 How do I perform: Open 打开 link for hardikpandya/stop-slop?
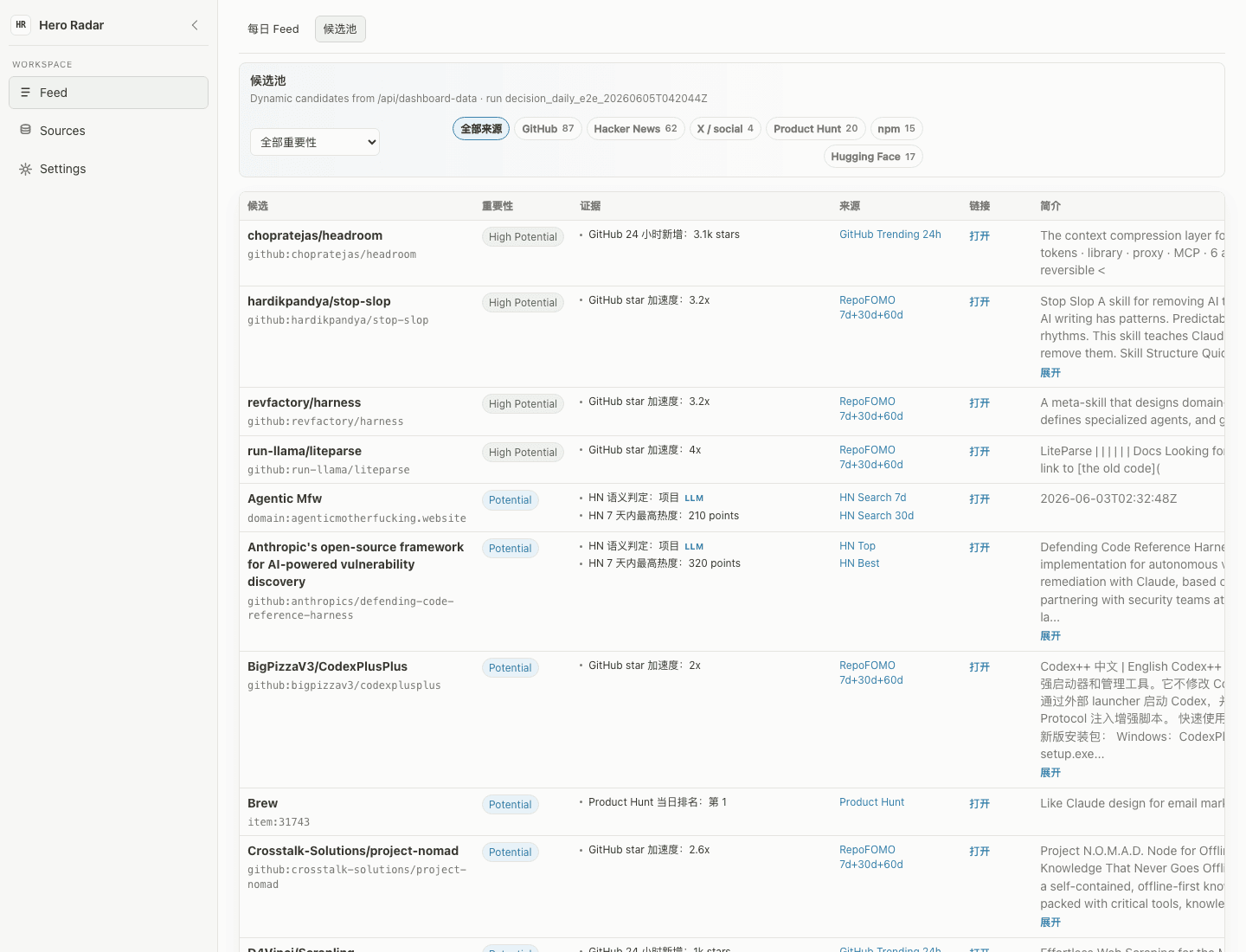click(x=979, y=301)
